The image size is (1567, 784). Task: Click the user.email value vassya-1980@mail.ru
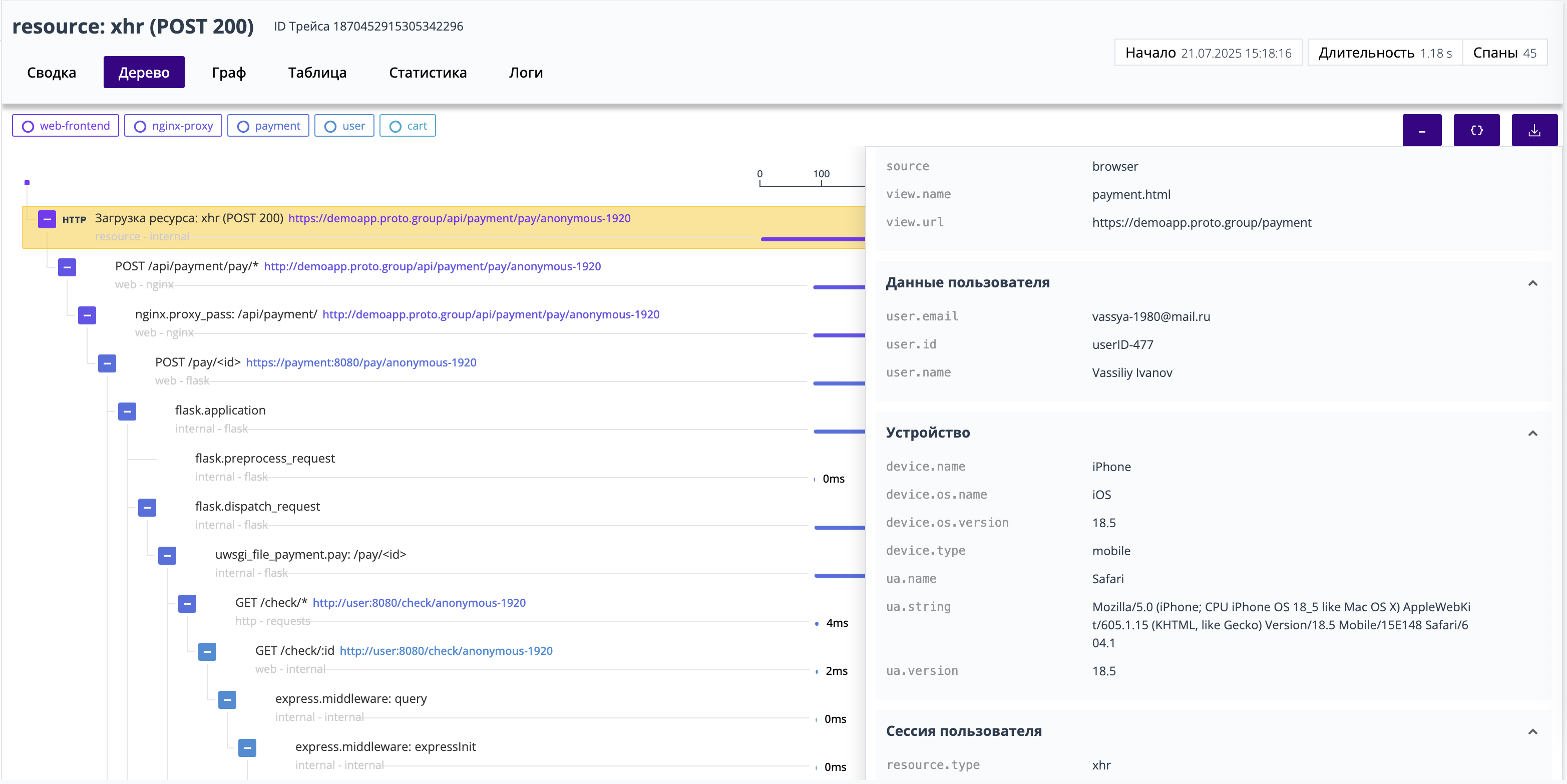pos(1151,316)
